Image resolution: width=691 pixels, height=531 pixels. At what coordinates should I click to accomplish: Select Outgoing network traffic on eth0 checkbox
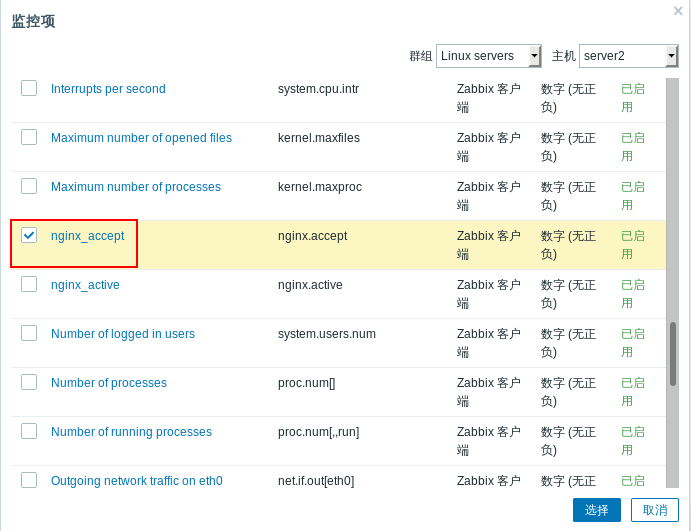[29, 479]
